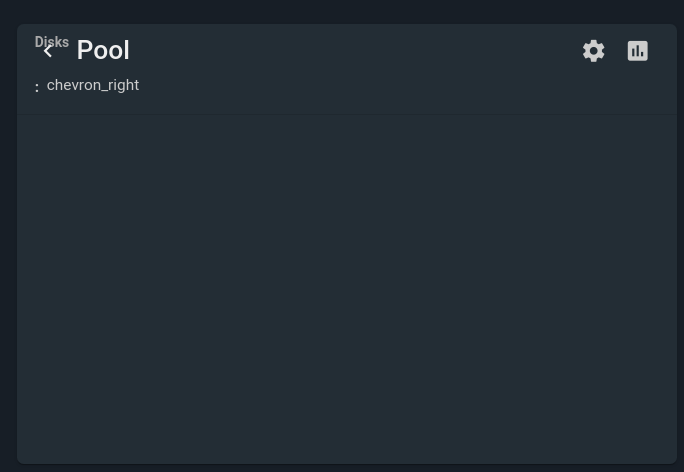The width and height of the screenshot is (684, 472).
Task: Return to previous view via chevron
Action: (x=48, y=51)
